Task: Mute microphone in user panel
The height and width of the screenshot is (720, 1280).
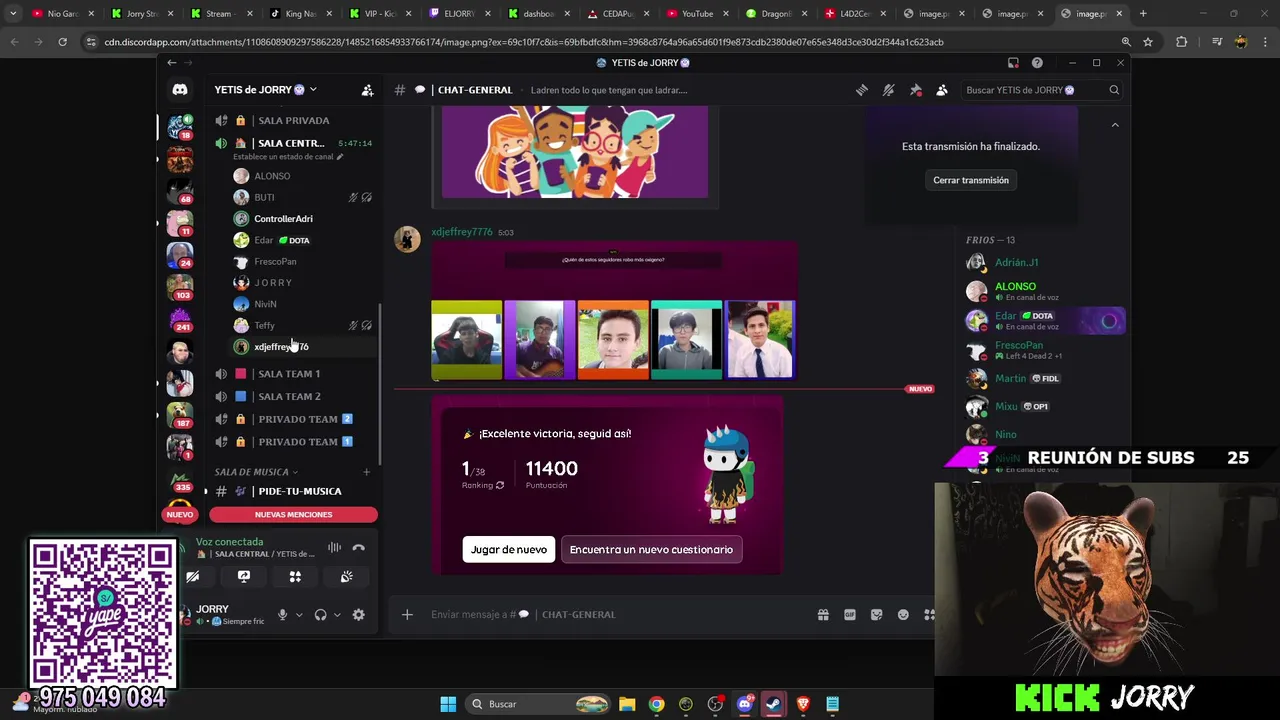Action: click(283, 615)
